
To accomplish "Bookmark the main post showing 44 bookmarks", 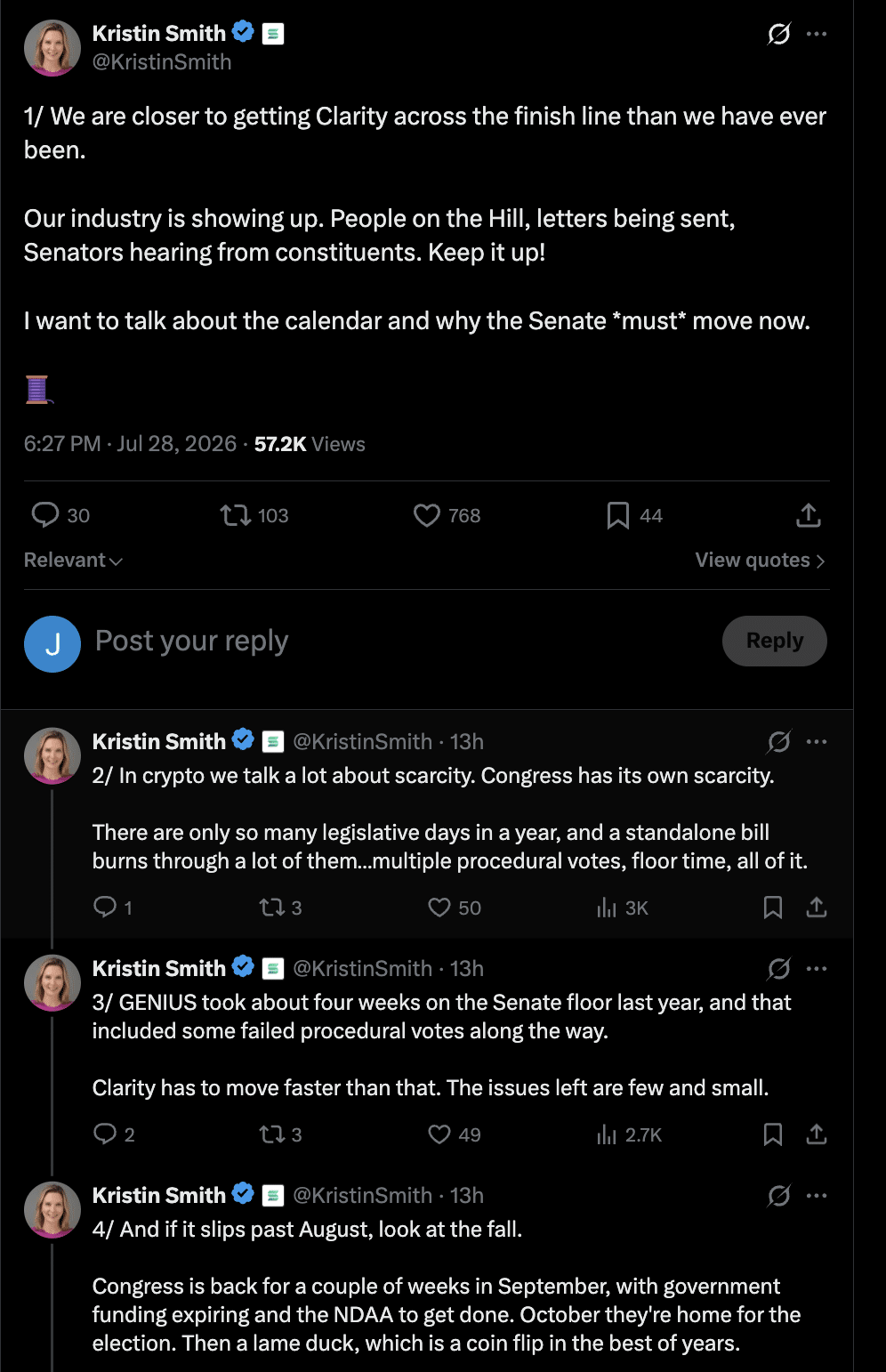I will click(617, 515).
